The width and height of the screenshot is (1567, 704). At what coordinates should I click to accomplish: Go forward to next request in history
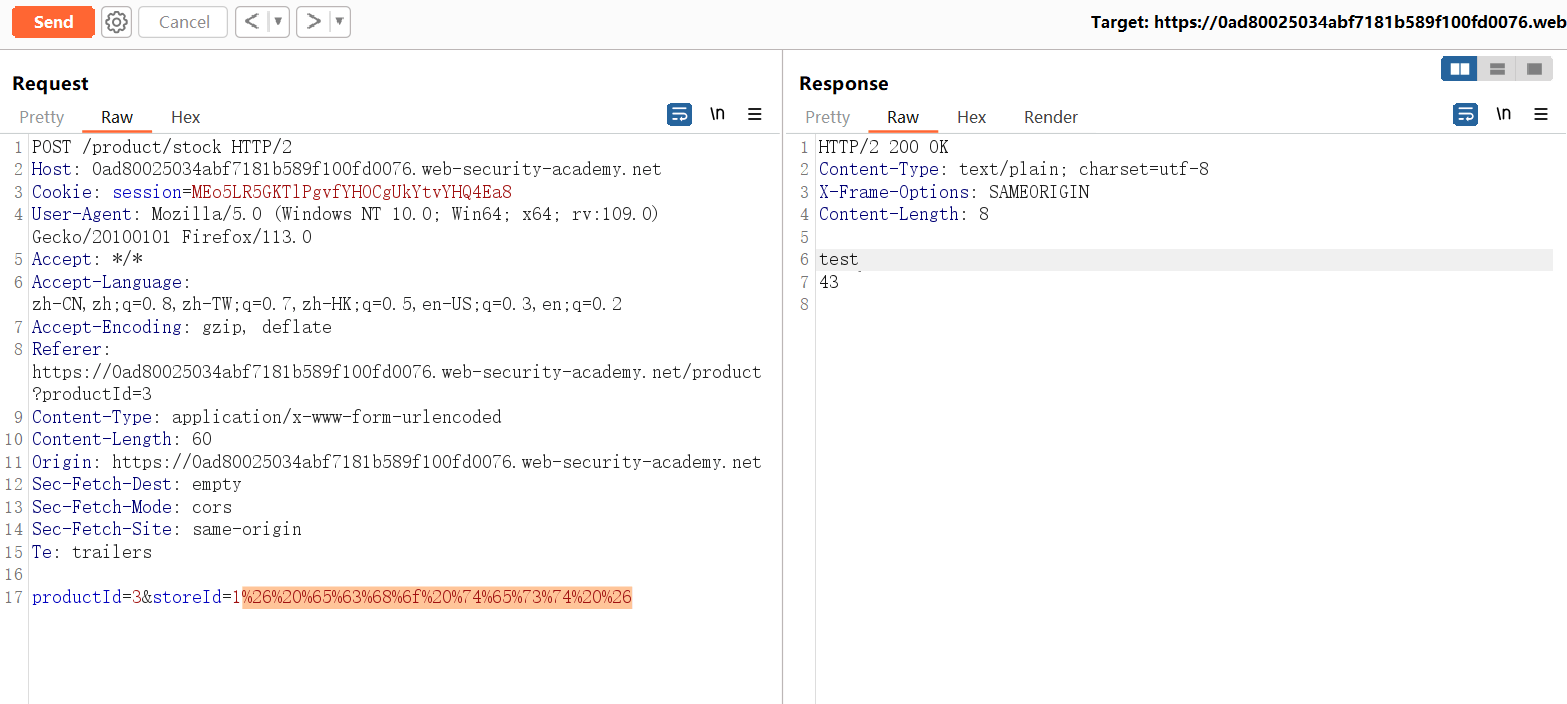314,22
